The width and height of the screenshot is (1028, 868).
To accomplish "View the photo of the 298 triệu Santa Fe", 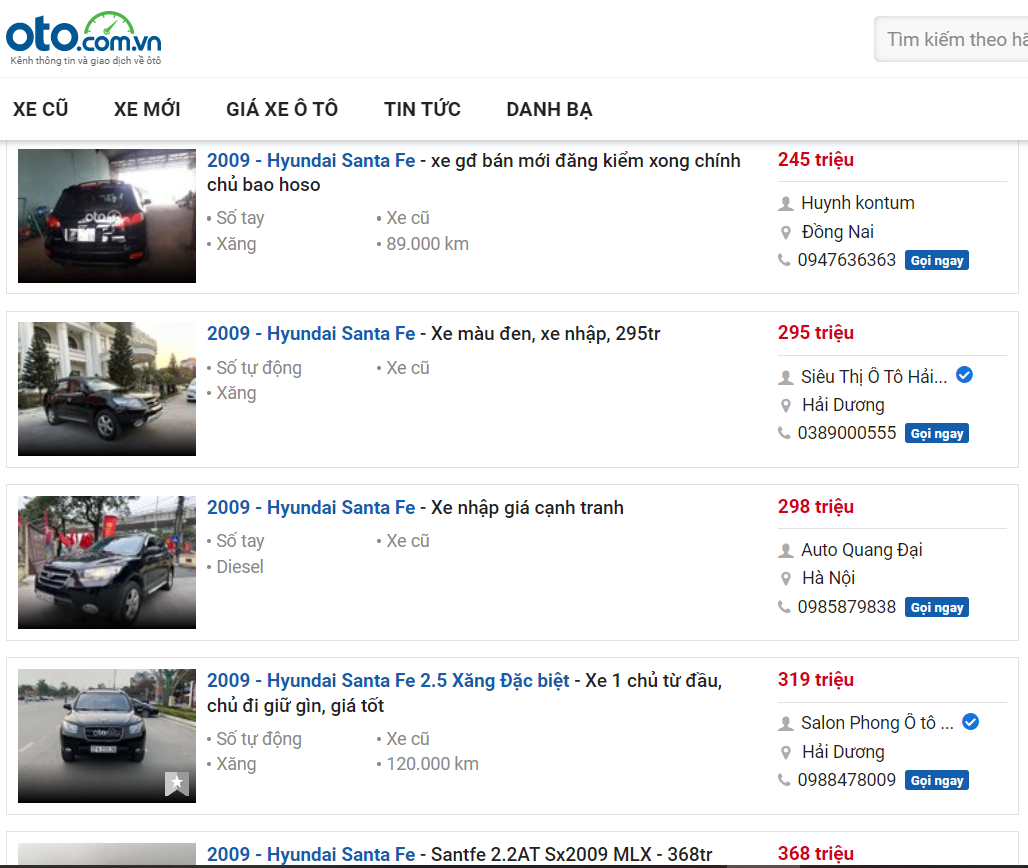I will 107,562.
